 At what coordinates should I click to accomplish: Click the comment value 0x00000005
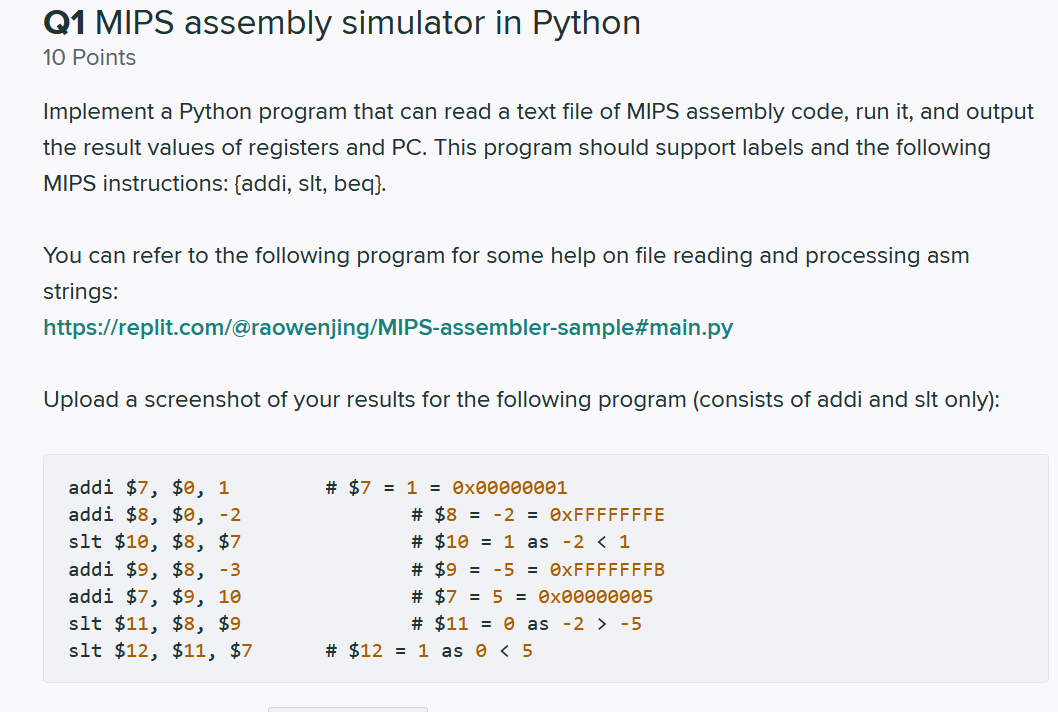pos(595,597)
